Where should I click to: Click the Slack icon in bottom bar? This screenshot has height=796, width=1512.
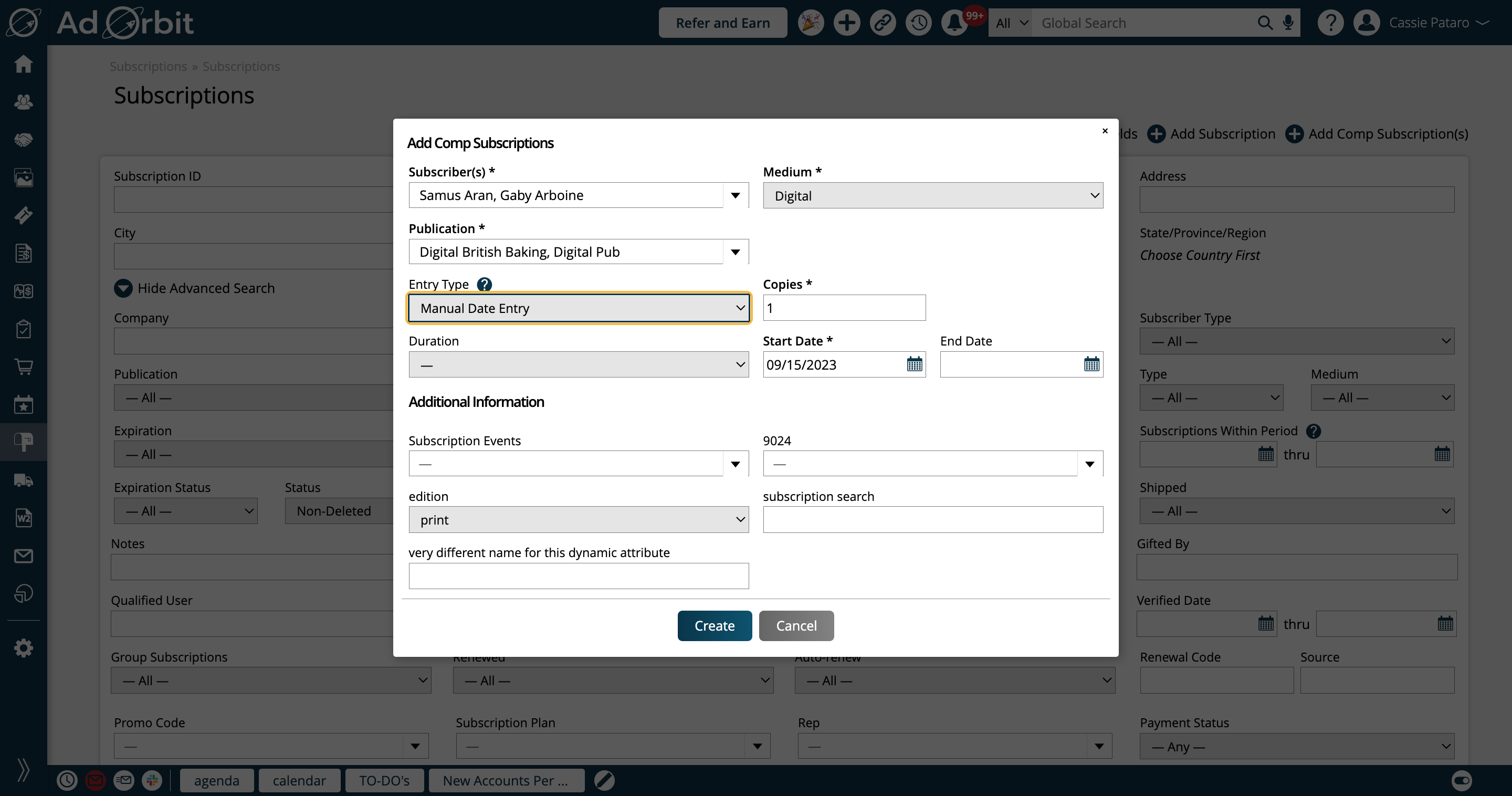tap(152, 780)
